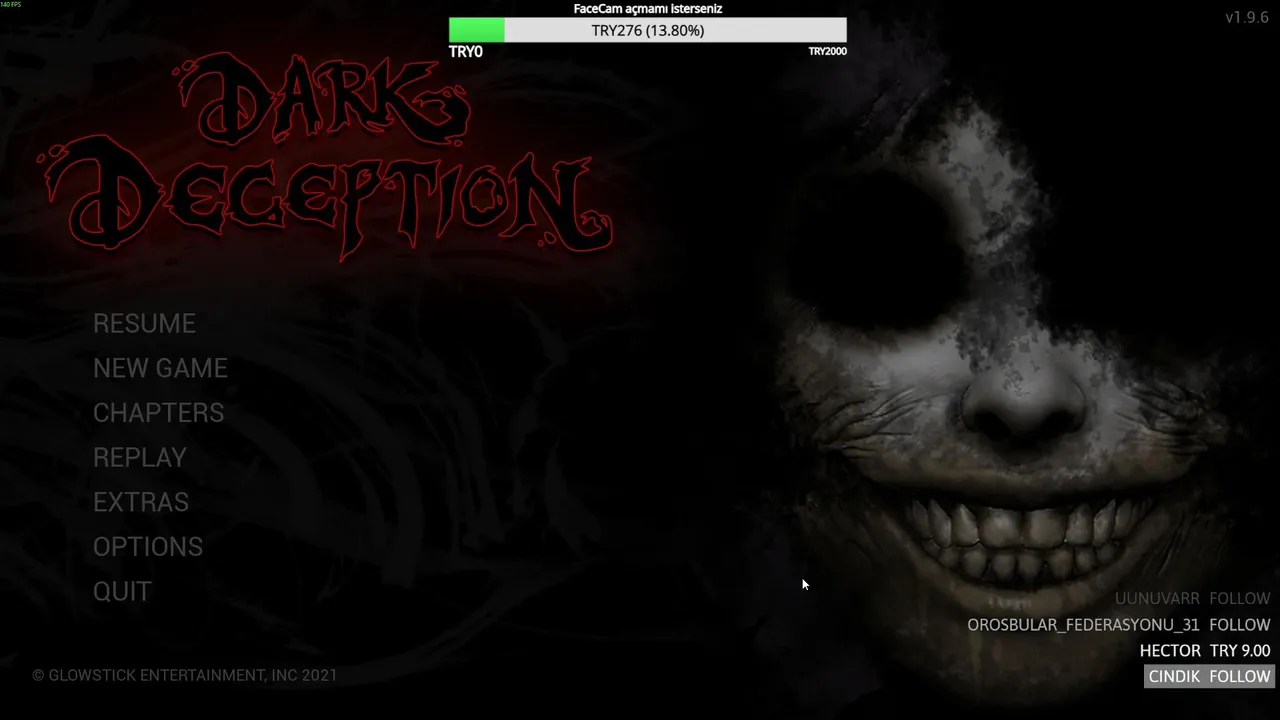Screen dimensions: 1280x720
Task: Click the highlighted CINDIK FOLLOW alert
Action: tap(1209, 676)
